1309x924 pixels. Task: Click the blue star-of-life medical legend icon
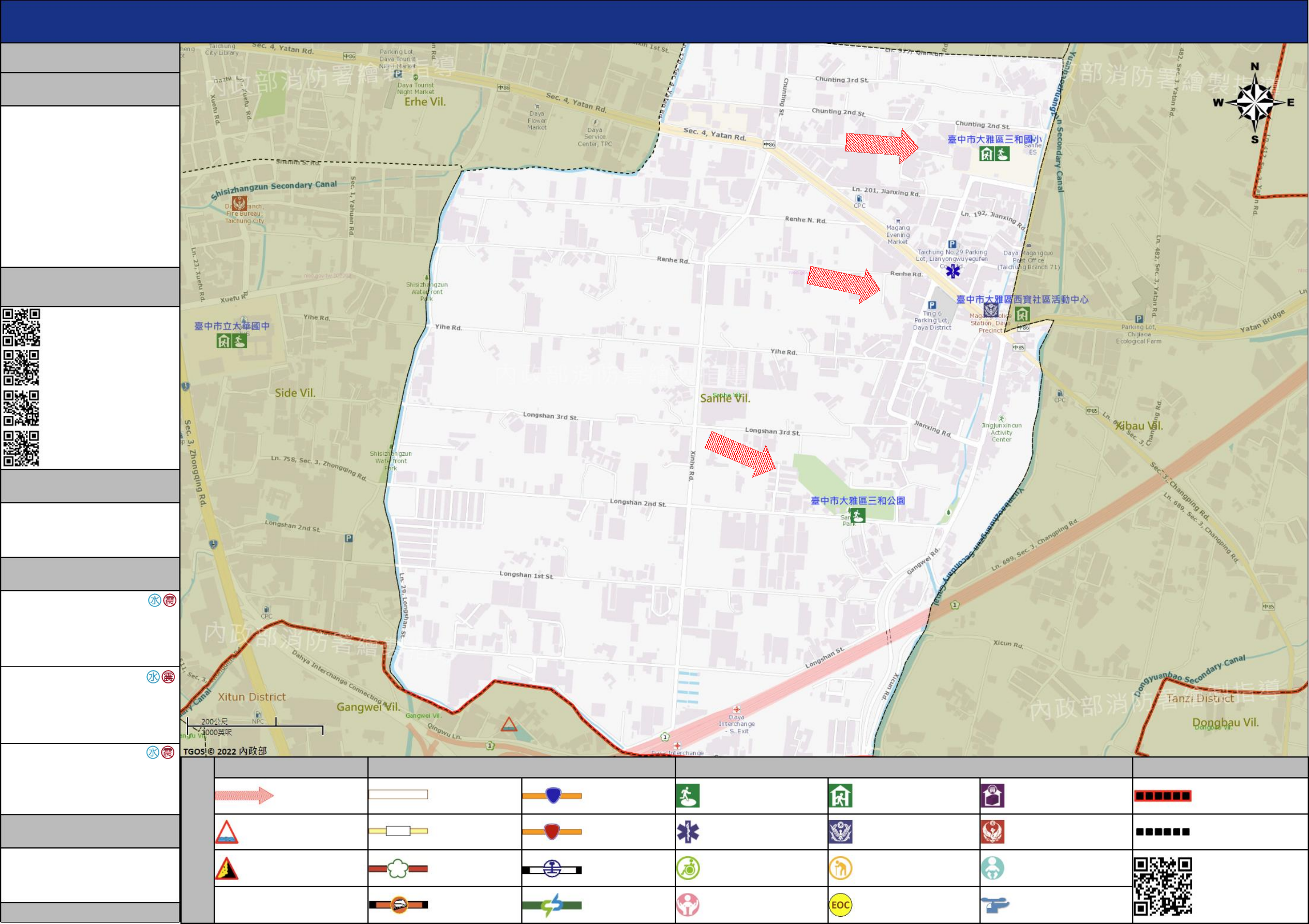[688, 832]
